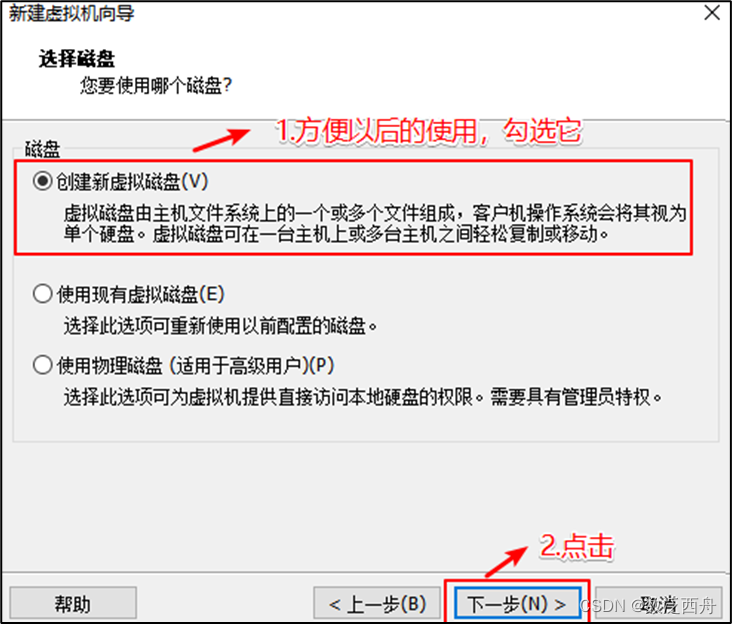
Task: Click the red annotation 1.方便以后的使用，勾选它
Action: 429,130
